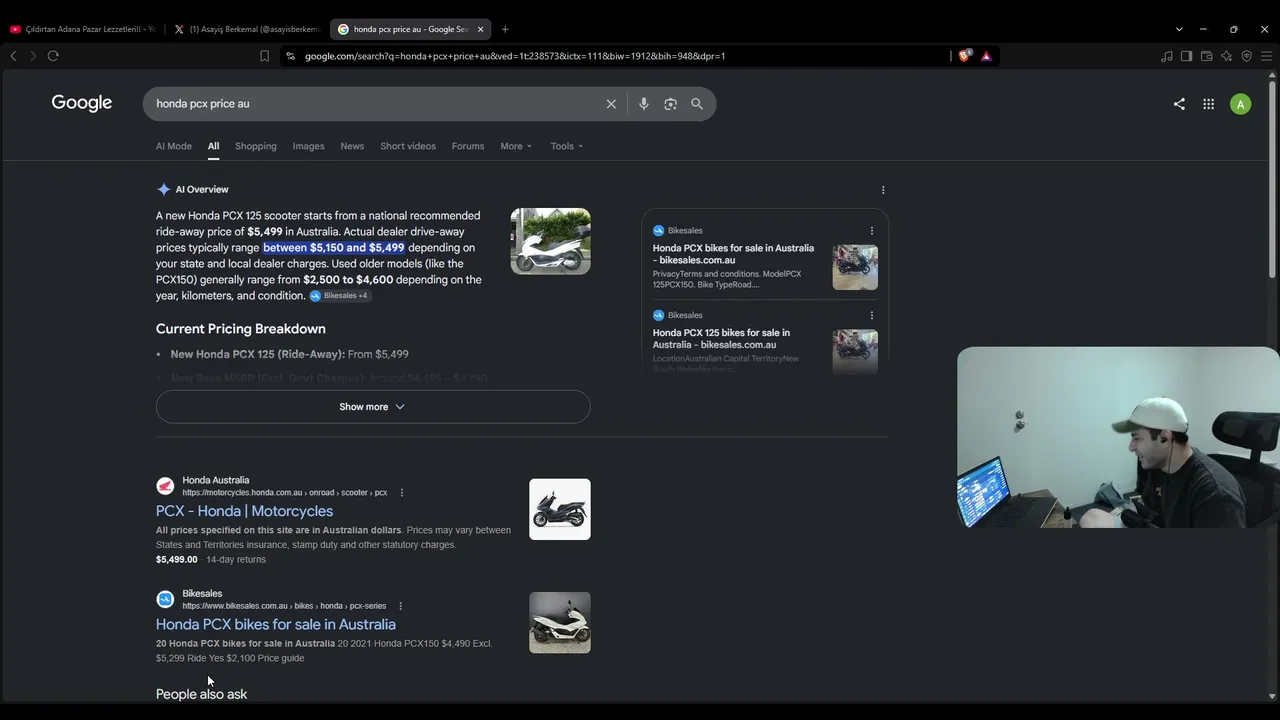
Task: Select the Forums search tab
Action: click(468, 146)
